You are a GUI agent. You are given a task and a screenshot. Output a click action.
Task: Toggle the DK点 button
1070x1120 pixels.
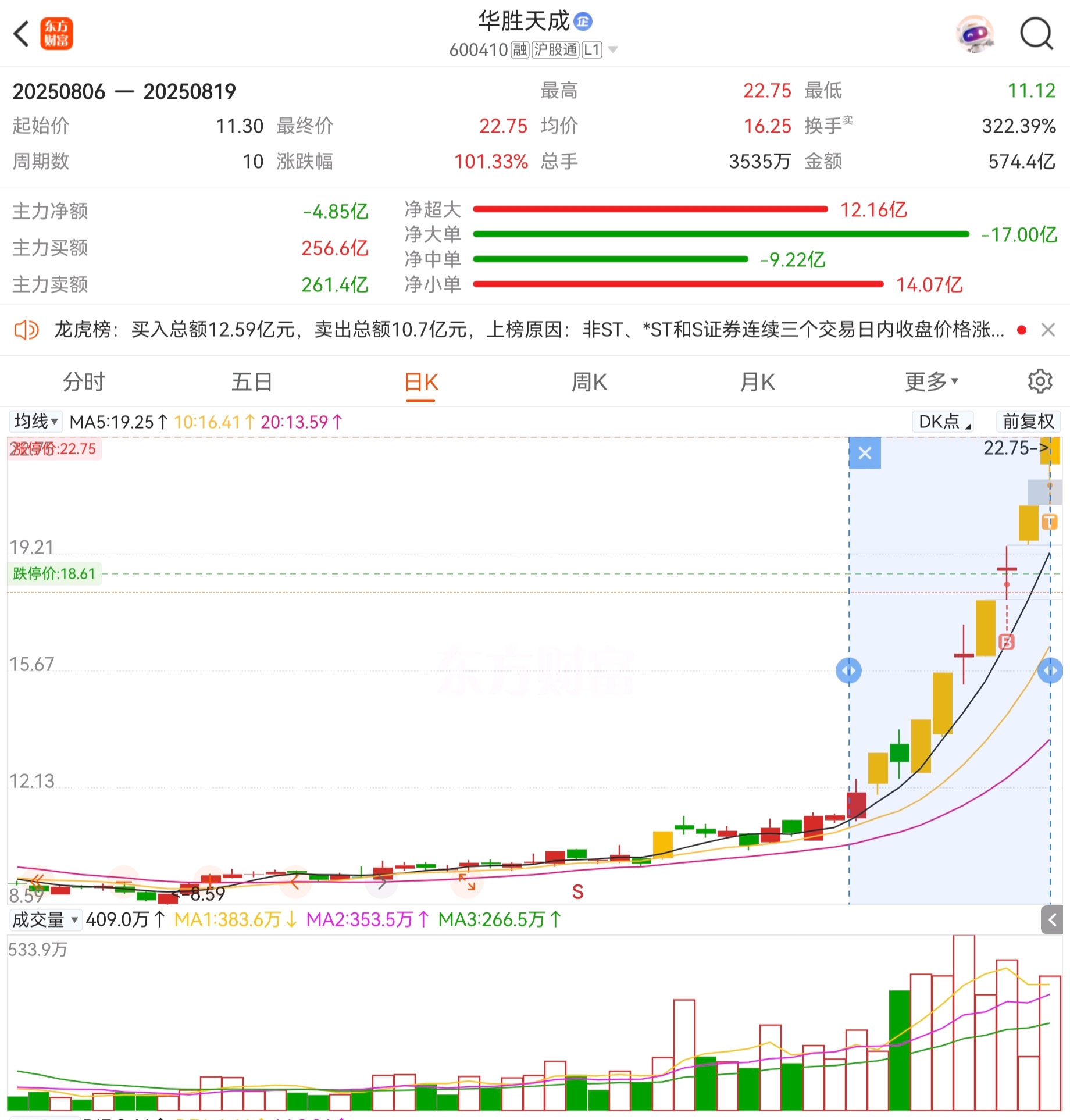(x=943, y=421)
